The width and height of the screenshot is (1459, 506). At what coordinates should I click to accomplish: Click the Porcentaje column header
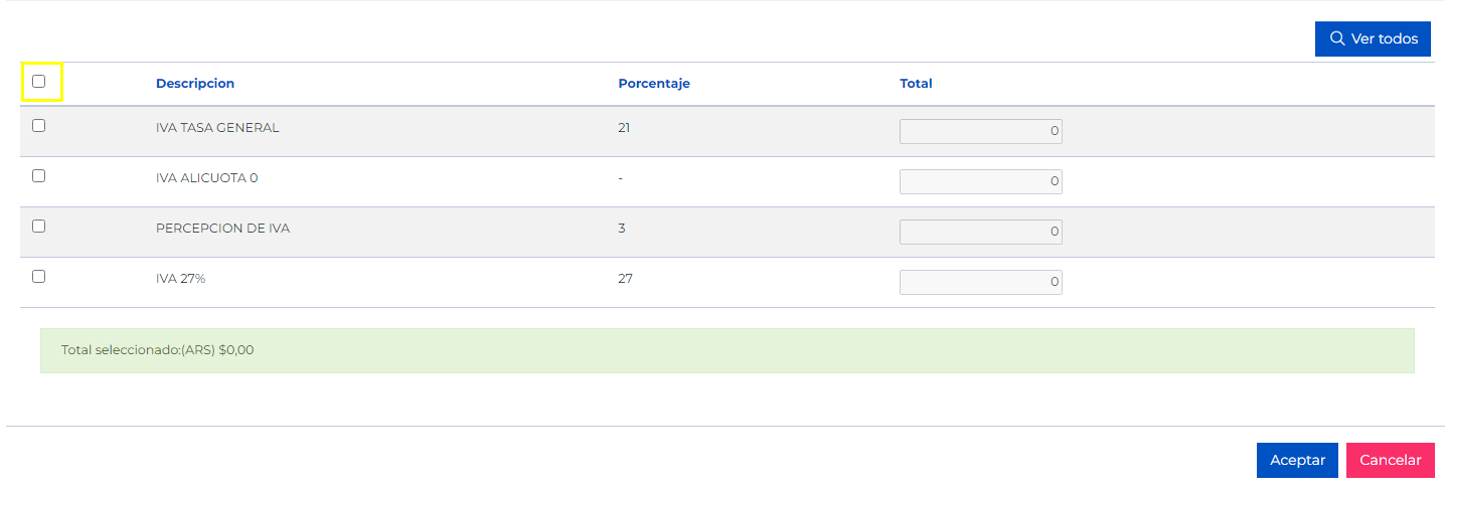(654, 84)
